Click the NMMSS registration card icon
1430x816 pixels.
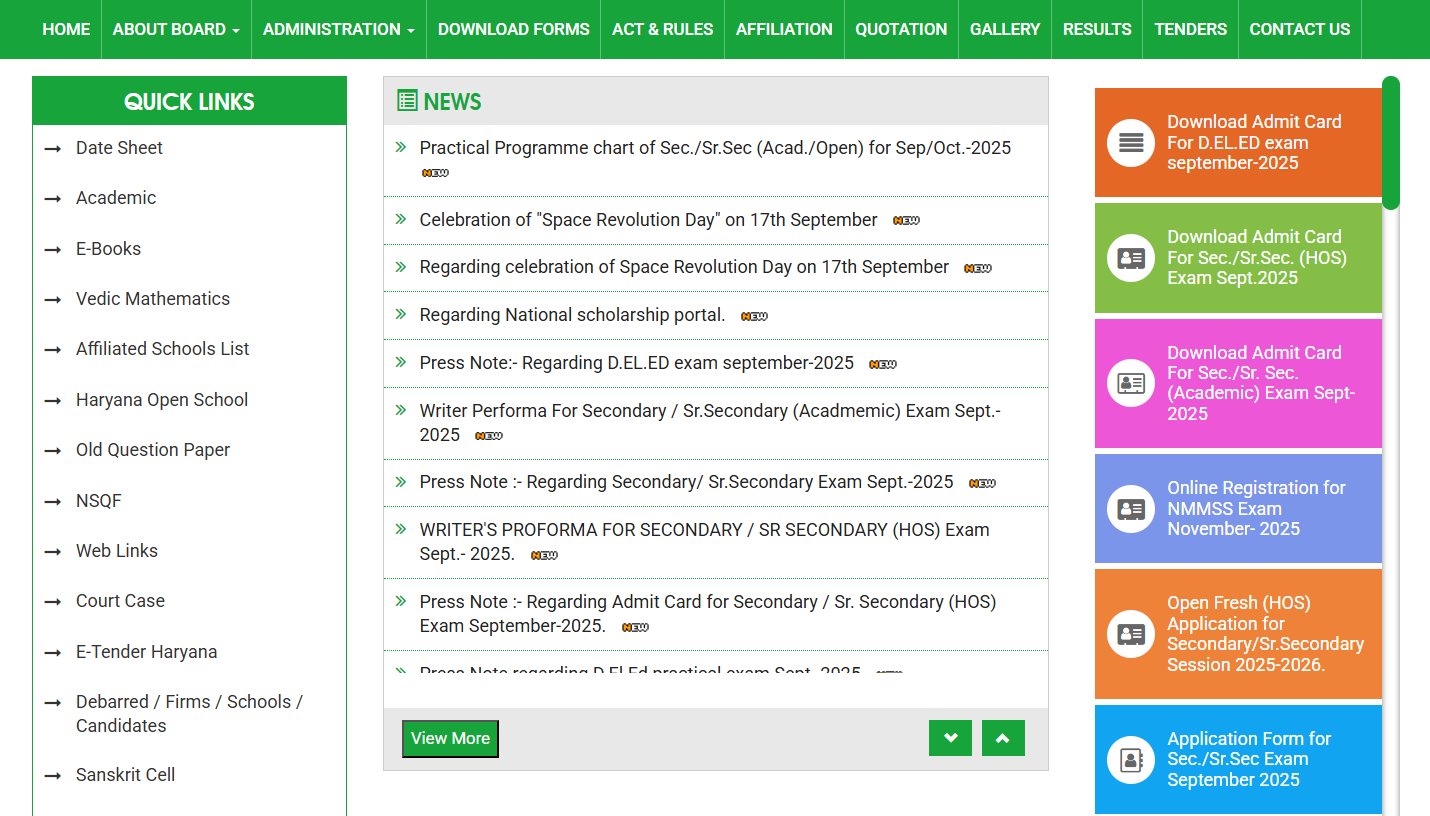(1131, 509)
